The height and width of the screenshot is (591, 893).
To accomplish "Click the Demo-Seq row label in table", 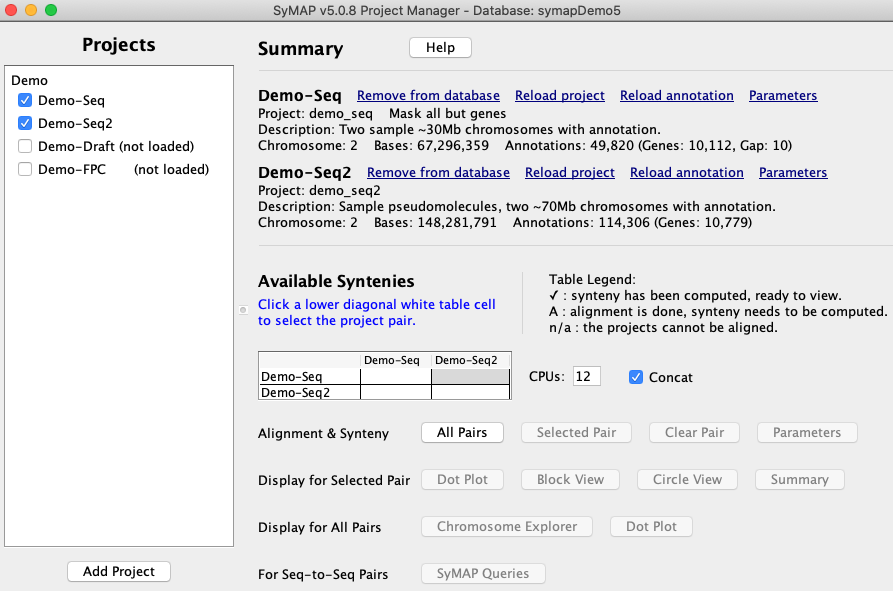I will (x=309, y=376).
